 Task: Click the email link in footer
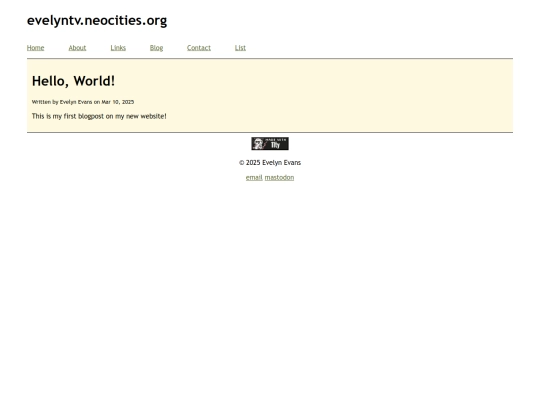(x=254, y=178)
